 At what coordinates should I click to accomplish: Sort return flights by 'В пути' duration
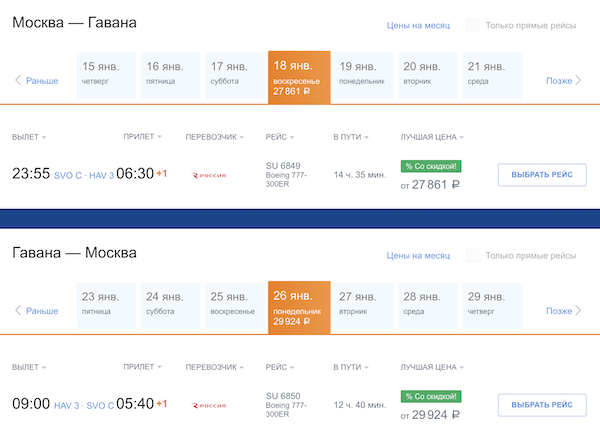353,367
